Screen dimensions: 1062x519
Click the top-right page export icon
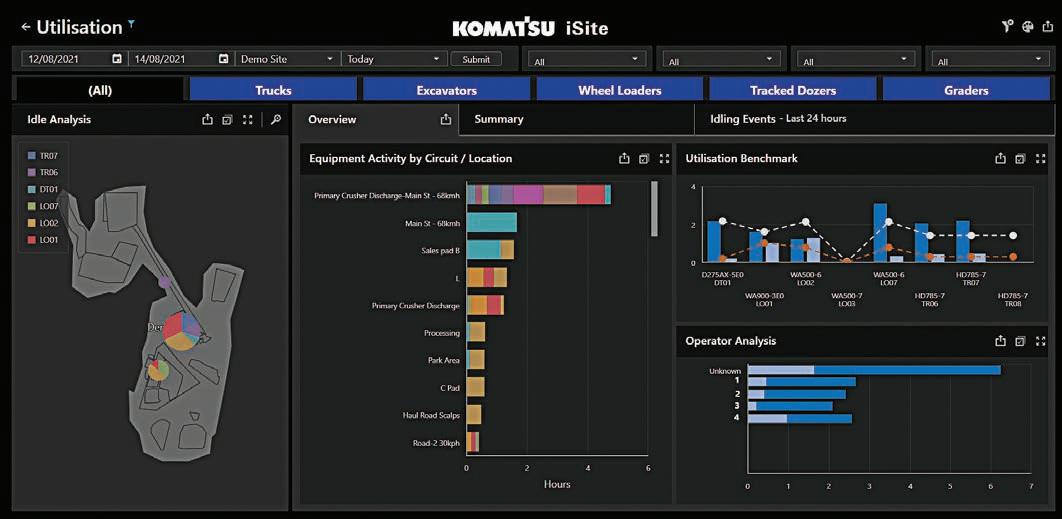(1048, 26)
